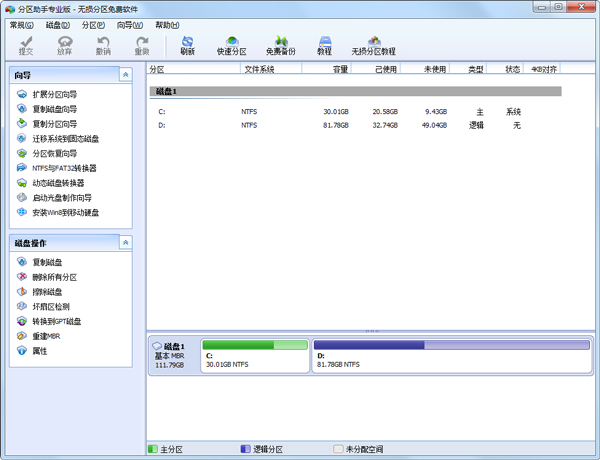Open the 常规 menu

pyautogui.click(x=21, y=25)
